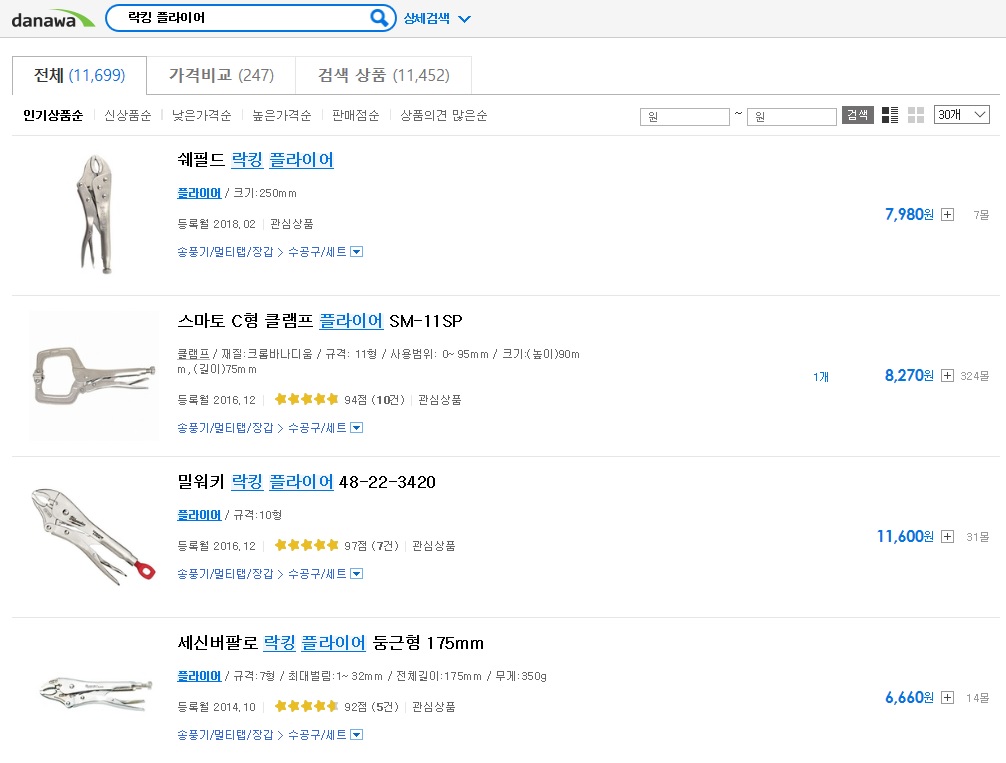Click 세신버팔로 plier product thumbnail

coord(94,695)
